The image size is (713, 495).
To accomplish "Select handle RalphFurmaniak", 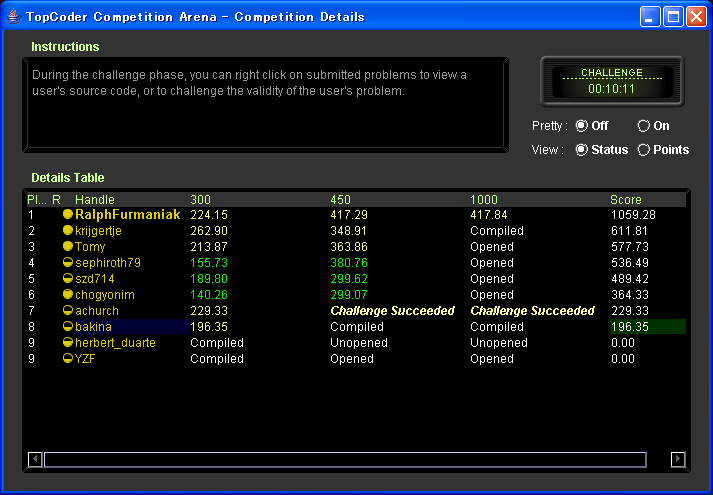I will pyautogui.click(x=128, y=215).
